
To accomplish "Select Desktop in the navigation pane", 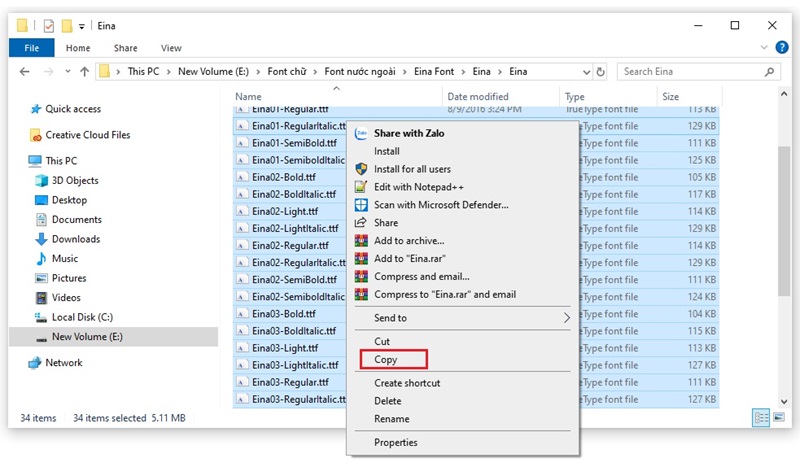I will coord(69,200).
